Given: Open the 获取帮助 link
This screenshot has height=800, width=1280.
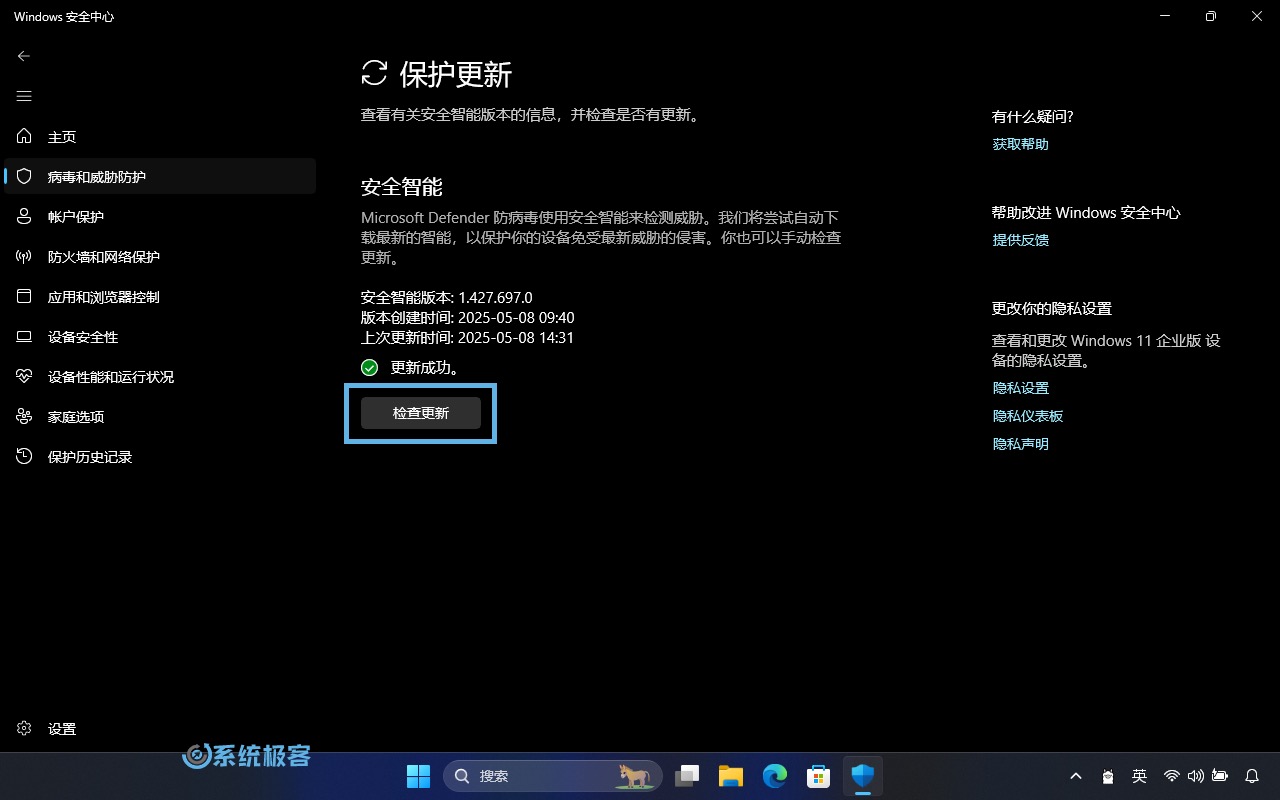Looking at the screenshot, I should click(1020, 144).
